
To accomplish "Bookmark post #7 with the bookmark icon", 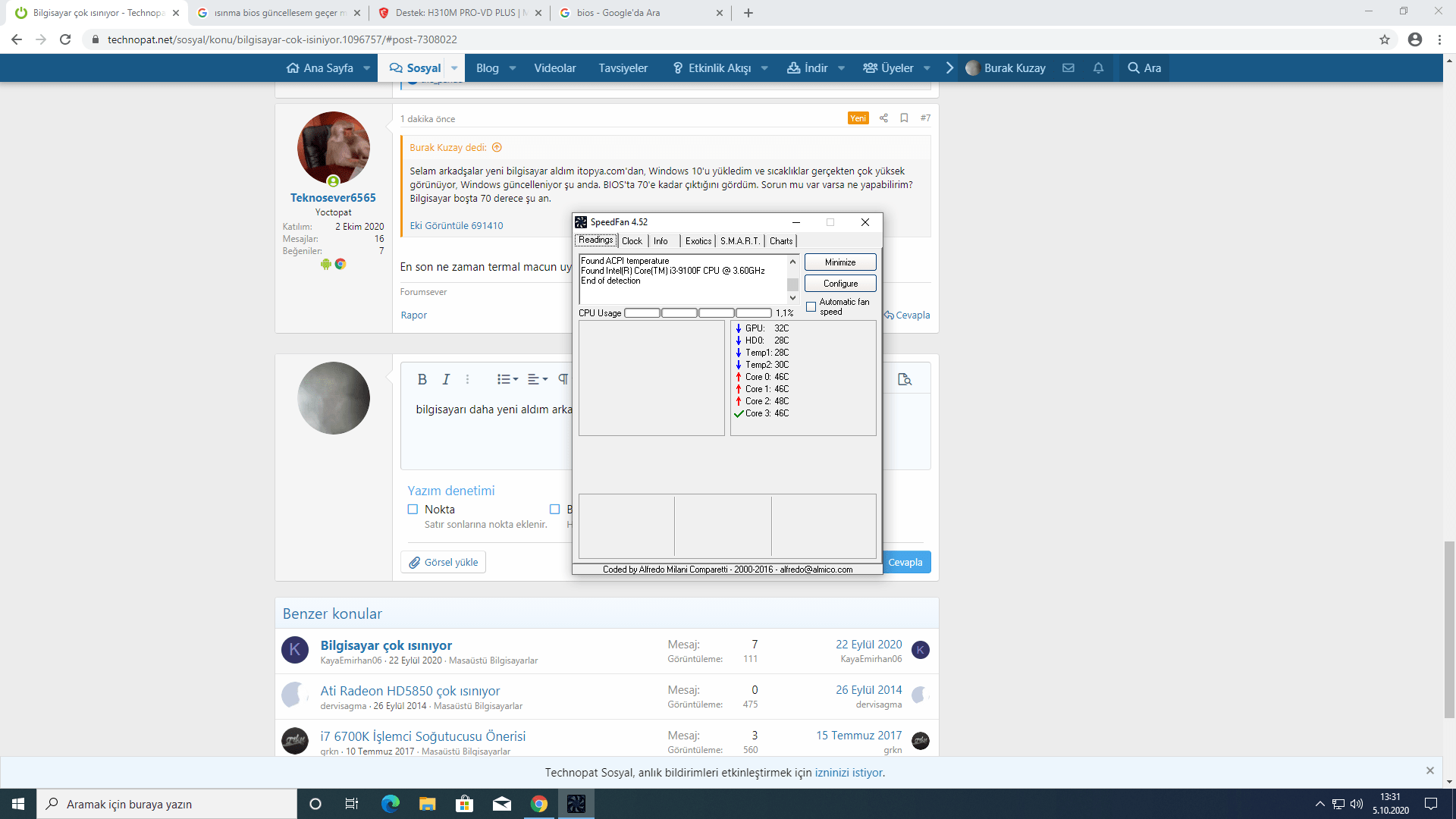I will pos(904,118).
